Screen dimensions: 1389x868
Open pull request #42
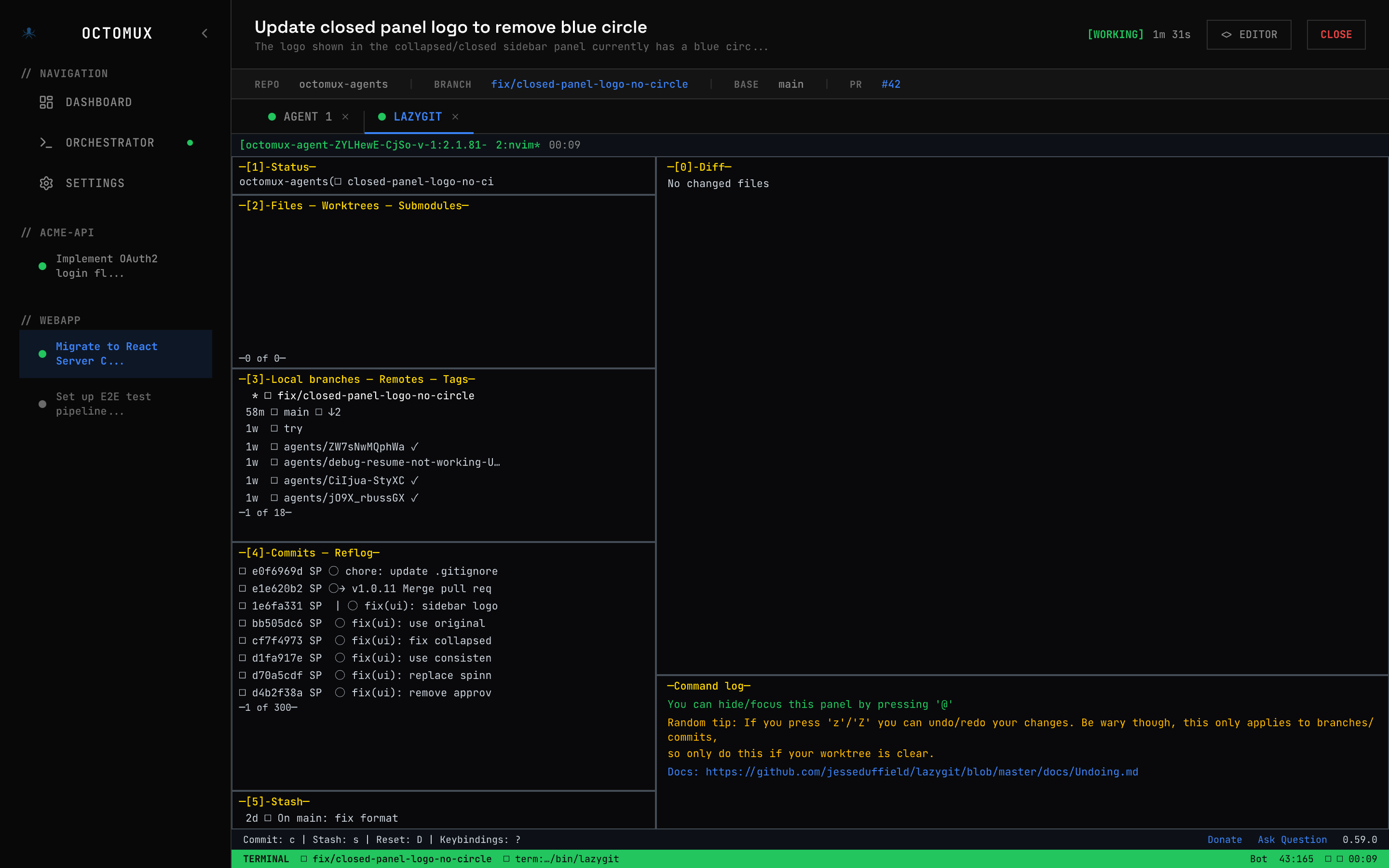[x=891, y=84]
